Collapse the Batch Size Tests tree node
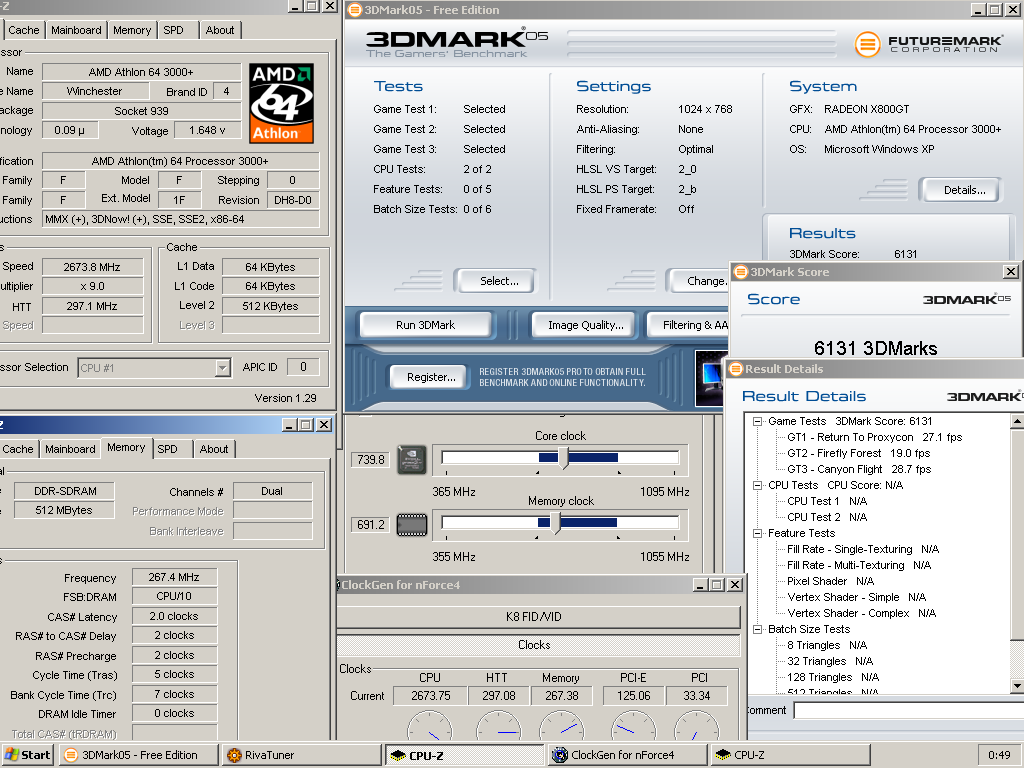The height and width of the screenshot is (768, 1024). click(758, 630)
